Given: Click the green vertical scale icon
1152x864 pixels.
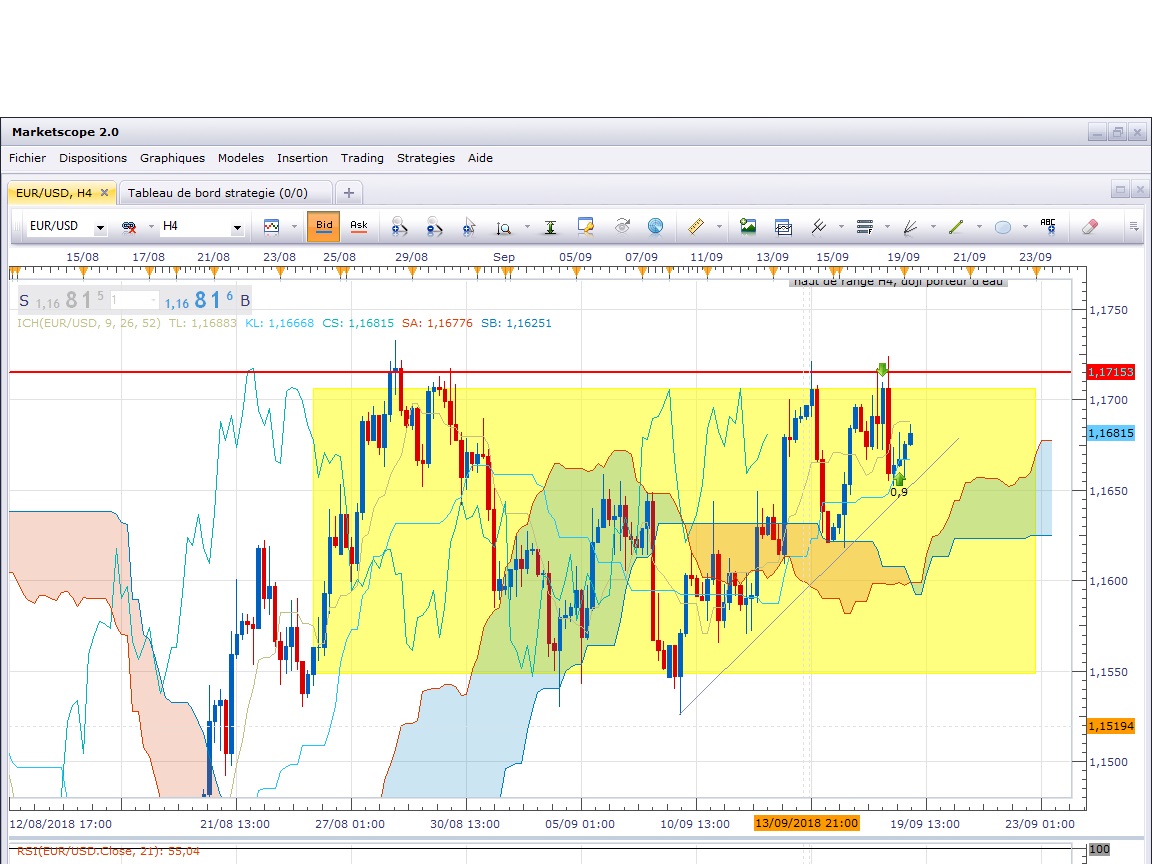Looking at the screenshot, I should tap(550, 227).
